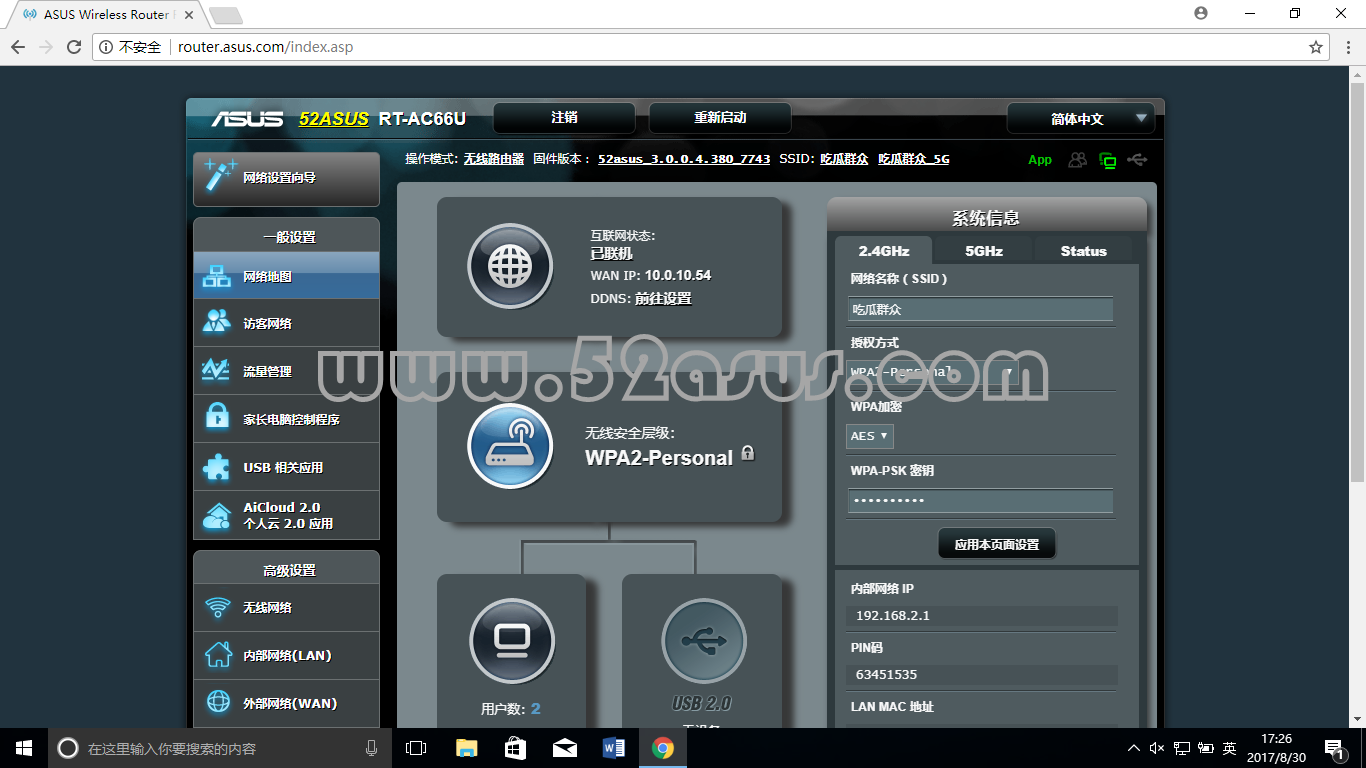Open USB 相关应用 menu item

[x=286, y=467]
